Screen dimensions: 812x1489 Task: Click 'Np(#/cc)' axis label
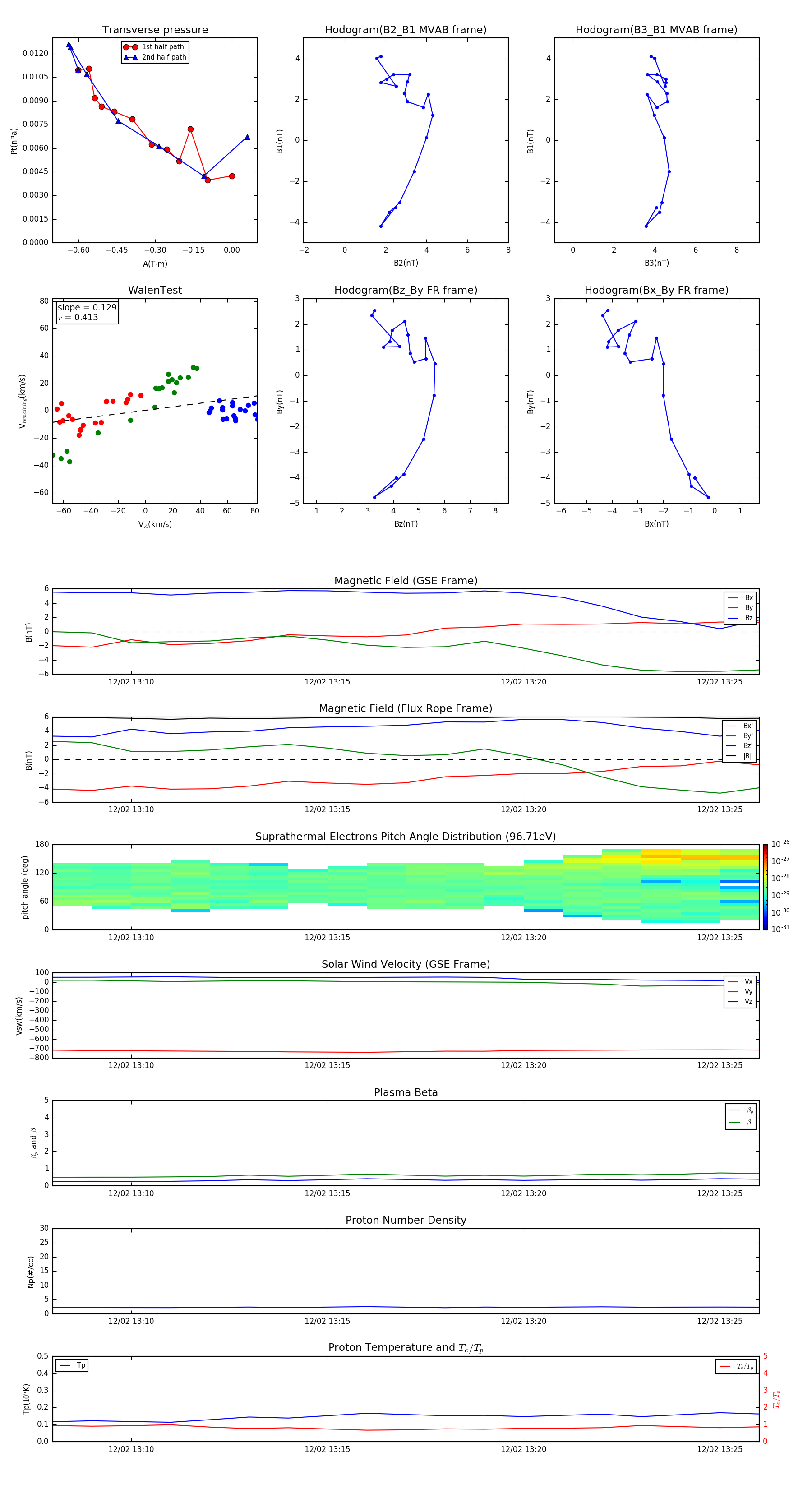pyautogui.click(x=31, y=1271)
